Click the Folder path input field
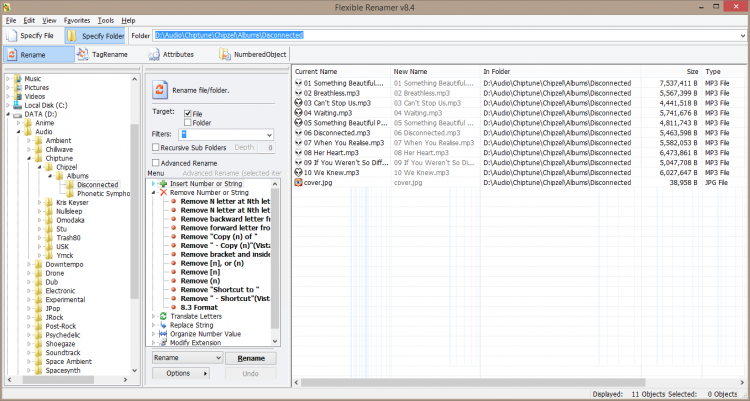This screenshot has height=401, width=750. point(446,35)
